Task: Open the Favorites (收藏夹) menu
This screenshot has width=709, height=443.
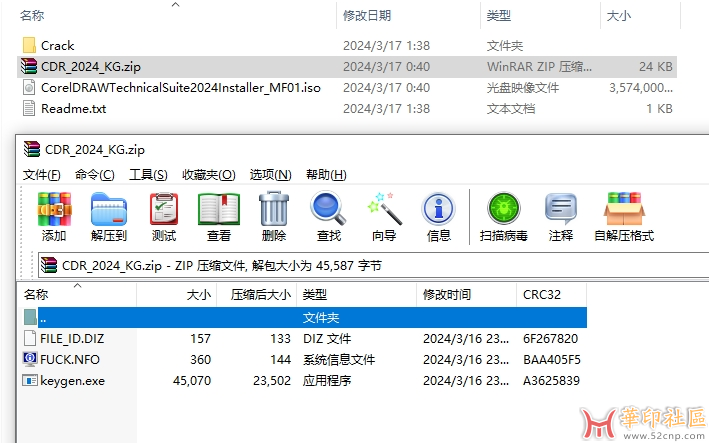Action: (209, 174)
